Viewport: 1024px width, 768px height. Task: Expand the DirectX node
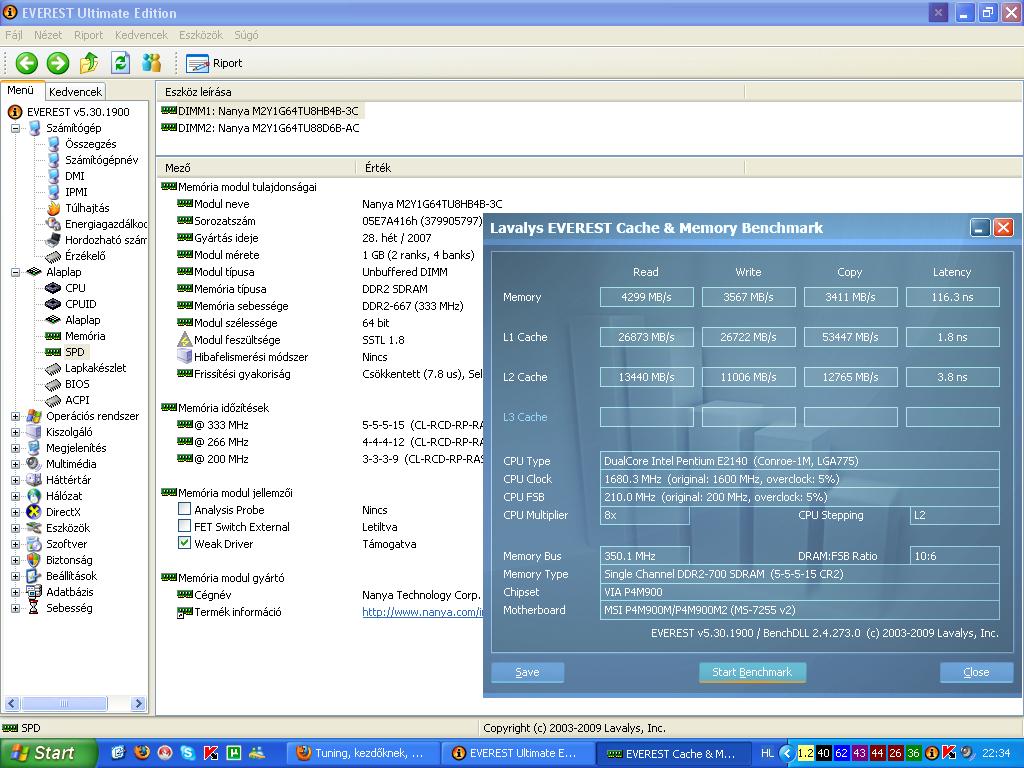click(15, 512)
